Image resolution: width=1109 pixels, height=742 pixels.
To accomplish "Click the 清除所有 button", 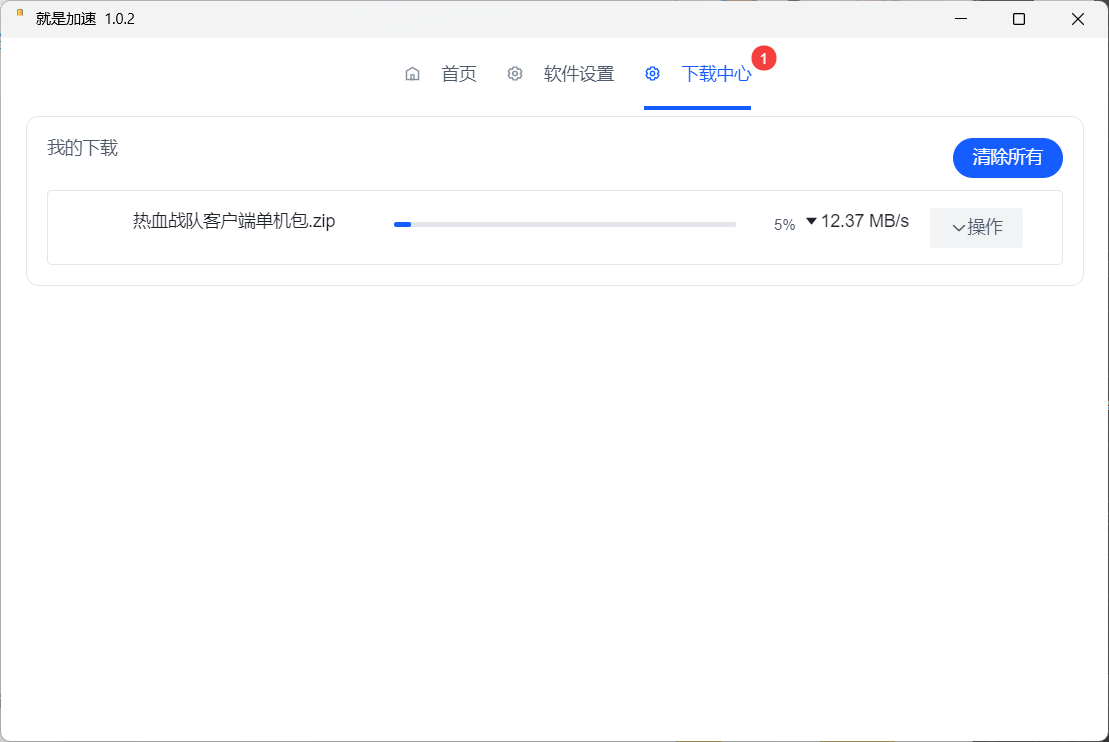I will click(1007, 157).
